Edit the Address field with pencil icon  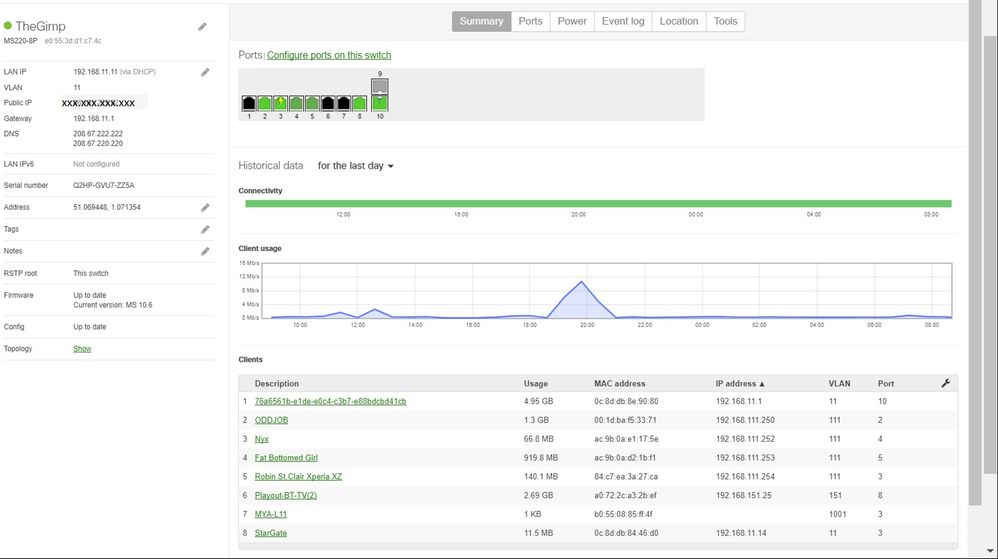pos(205,208)
